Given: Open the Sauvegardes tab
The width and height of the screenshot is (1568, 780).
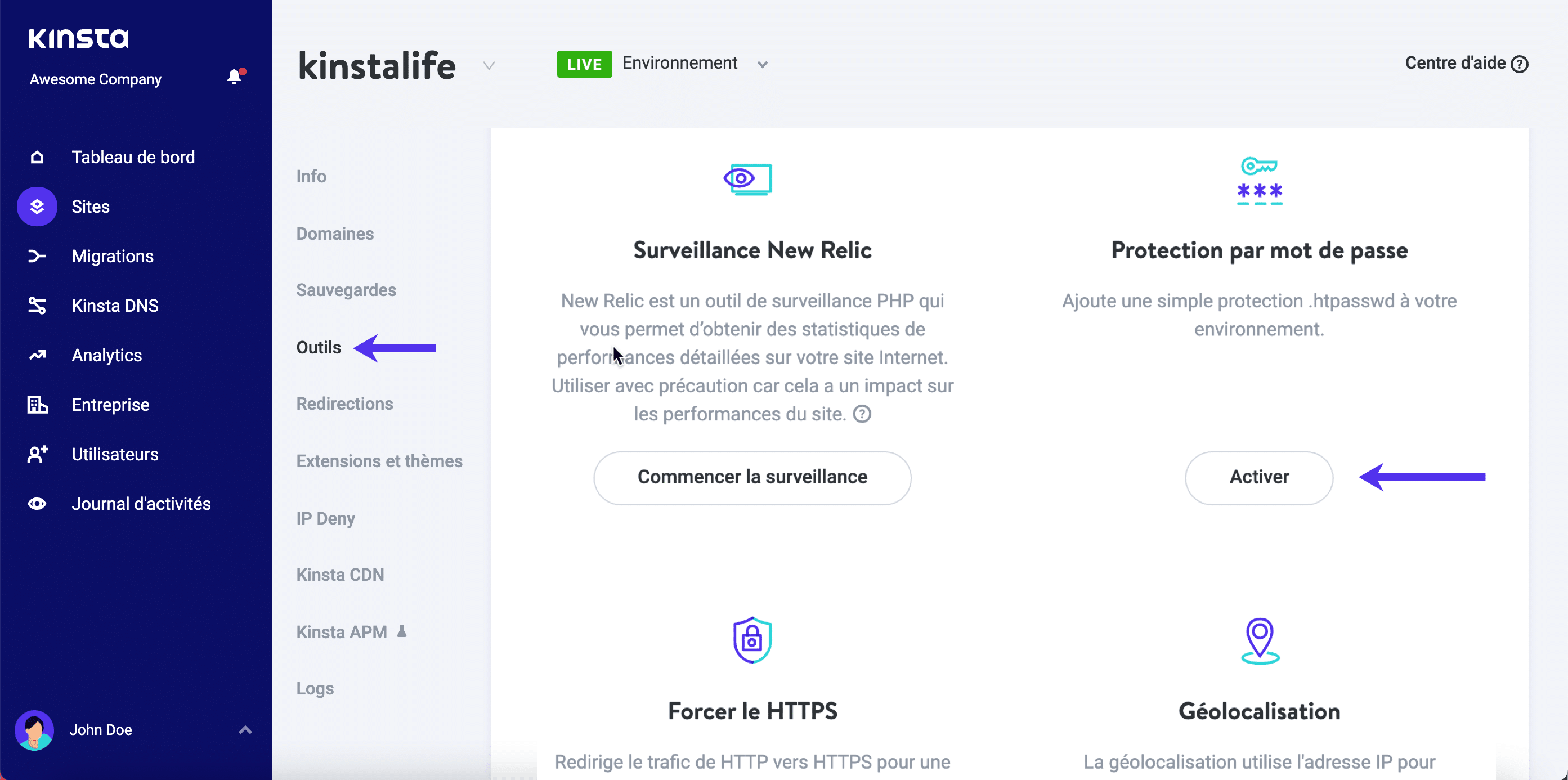Looking at the screenshot, I should [346, 290].
